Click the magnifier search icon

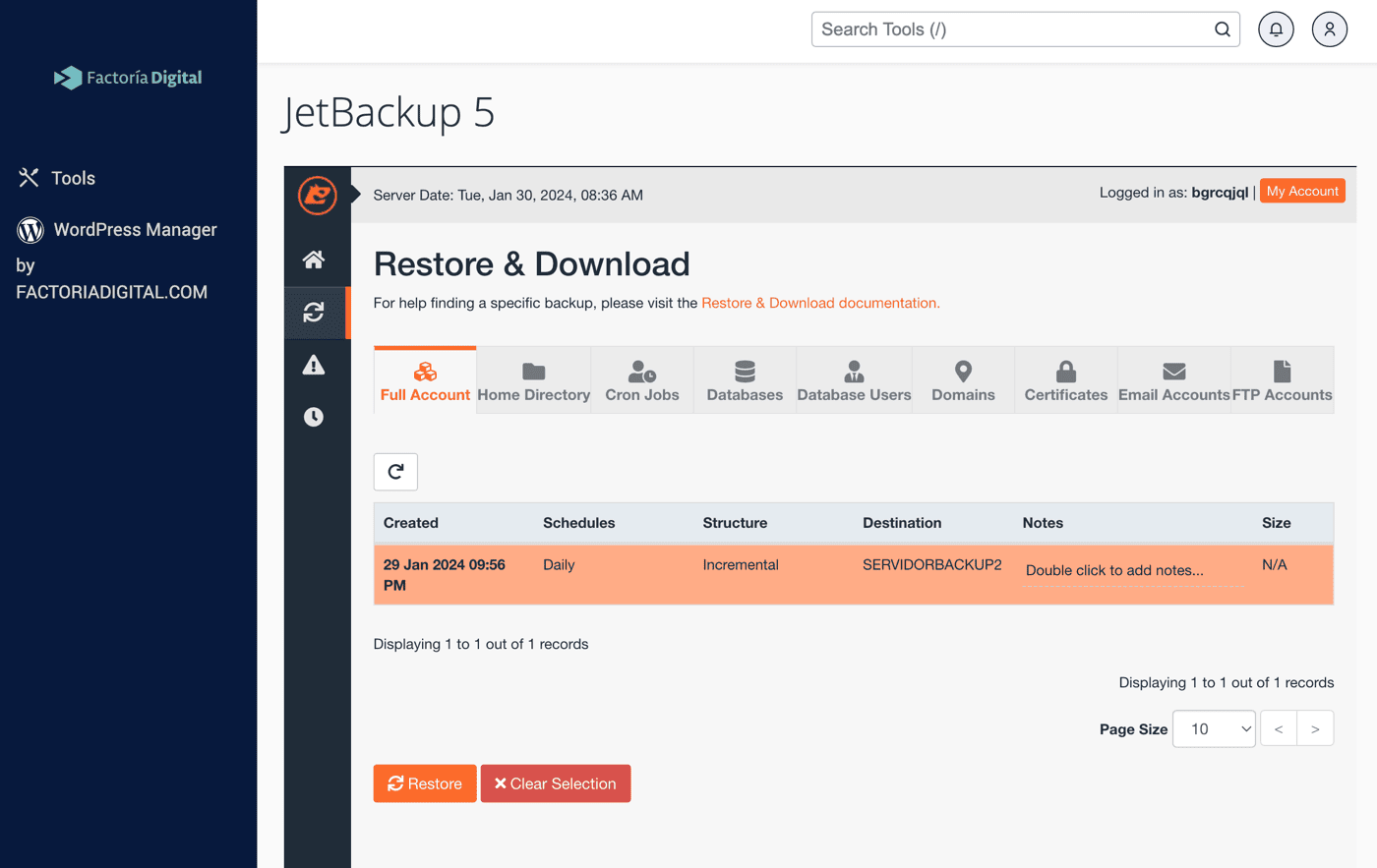[1222, 29]
